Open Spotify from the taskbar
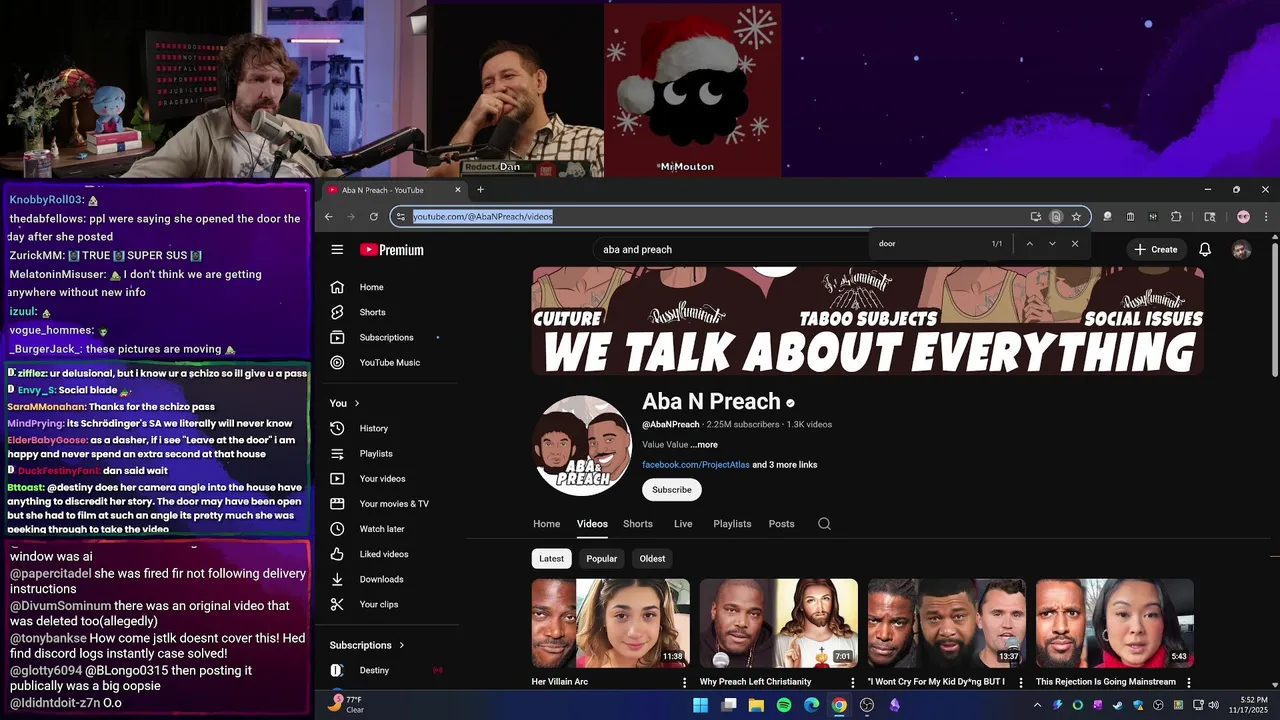1280x720 pixels. [784, 705]
